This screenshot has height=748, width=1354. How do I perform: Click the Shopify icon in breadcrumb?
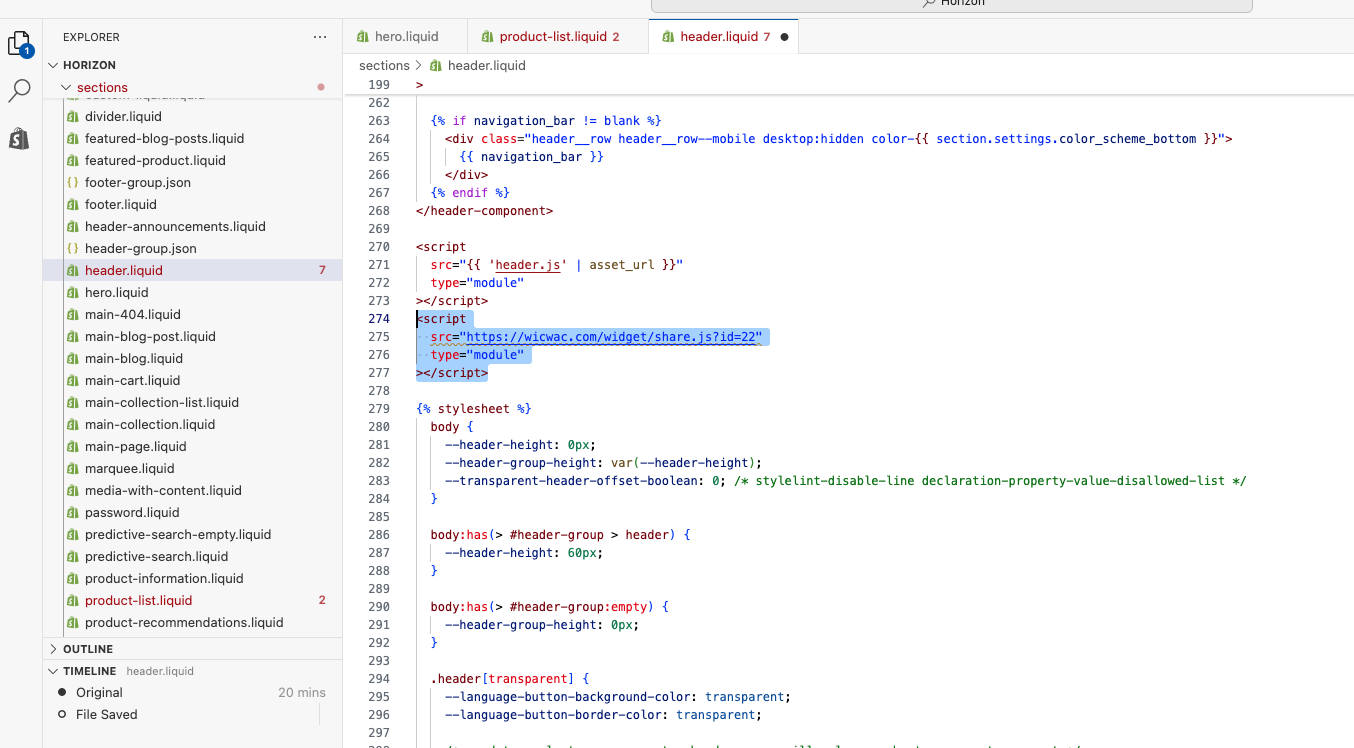(x=435, y=66)
